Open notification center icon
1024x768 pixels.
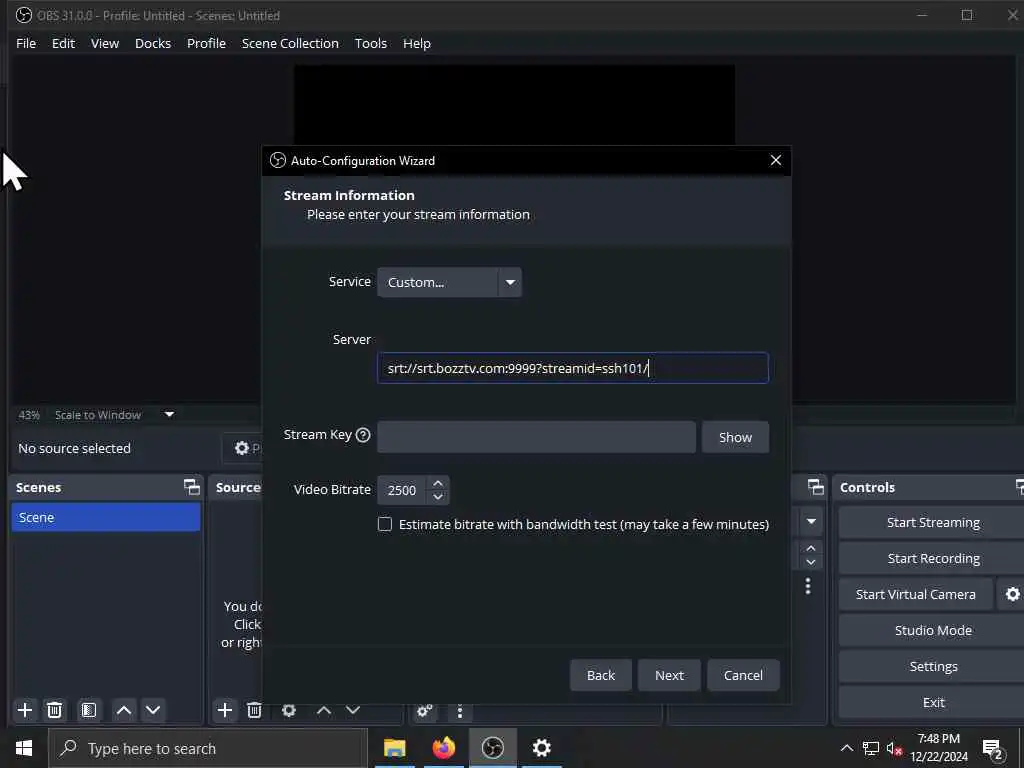click(993, 750)
